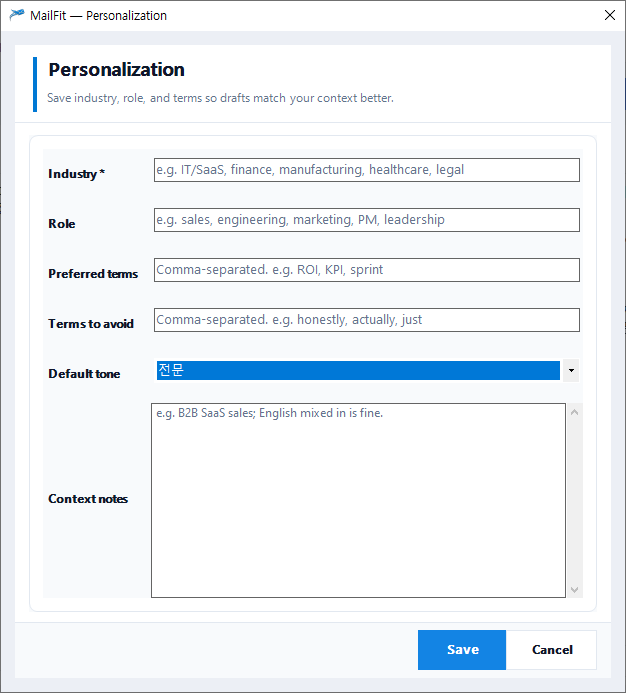Click the Terms to avoid label
626x693 pixels.
[91, 324]
